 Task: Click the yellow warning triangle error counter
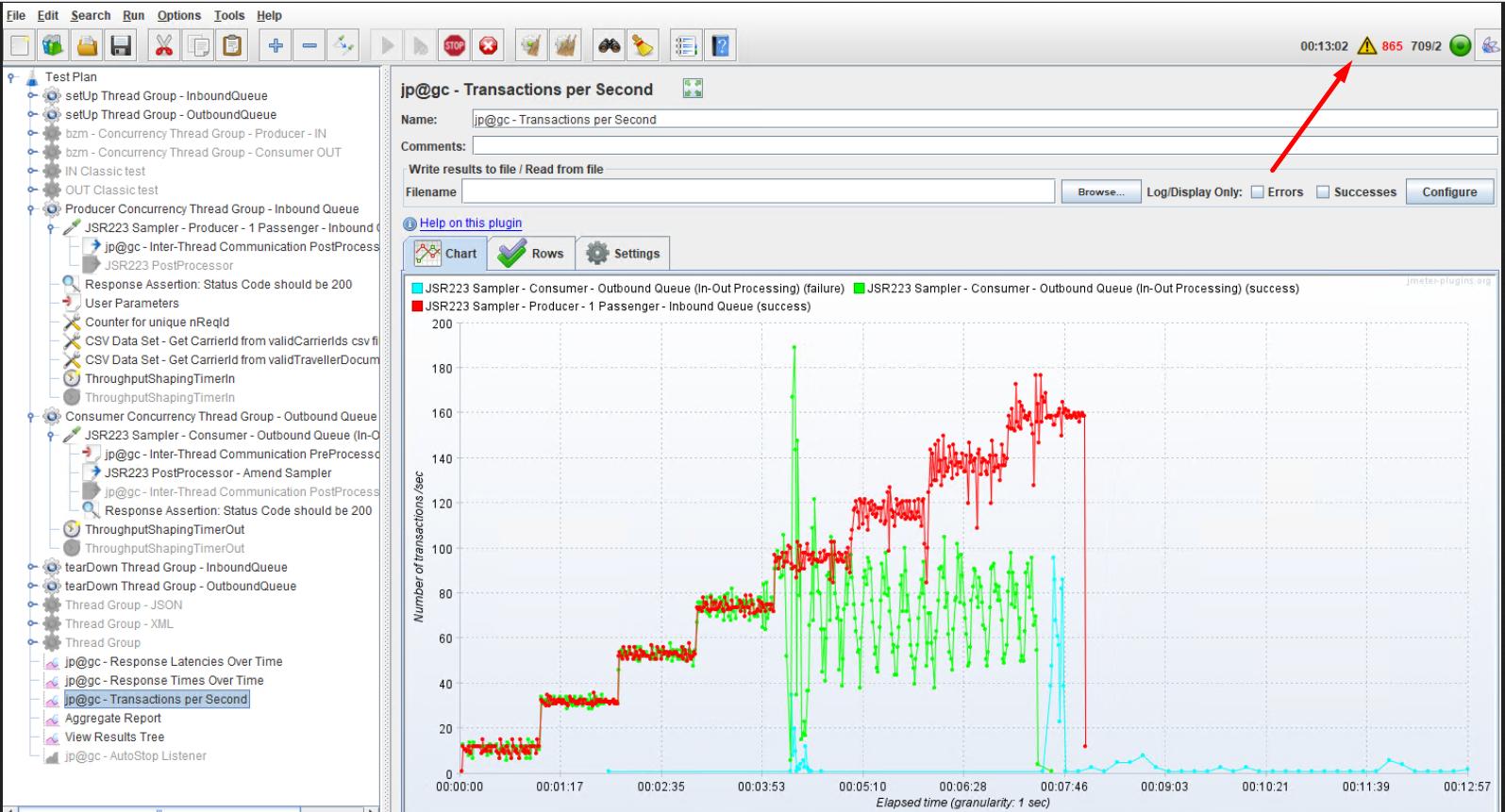coord(1366,45)
